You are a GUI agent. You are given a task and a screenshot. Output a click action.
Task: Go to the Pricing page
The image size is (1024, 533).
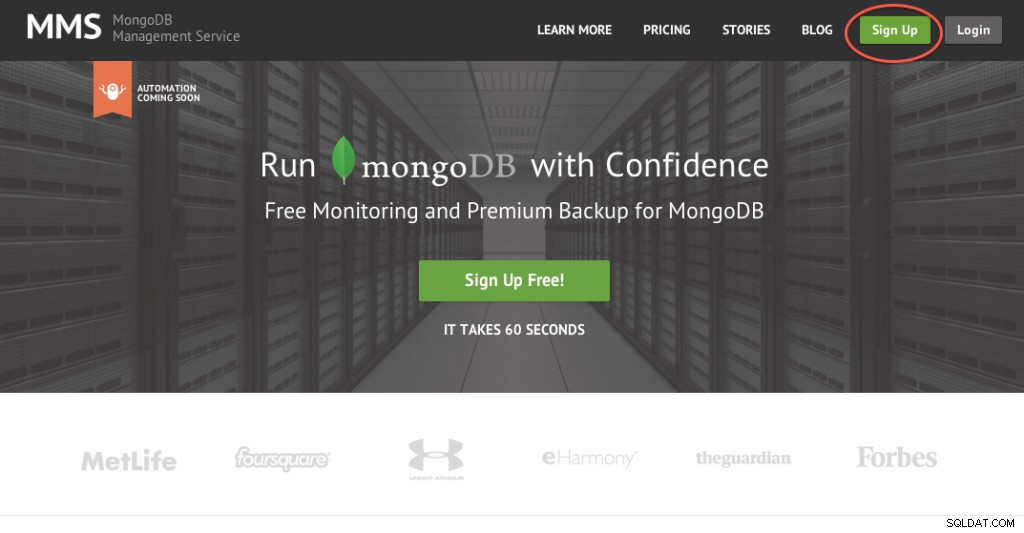[x=666, y=30]
